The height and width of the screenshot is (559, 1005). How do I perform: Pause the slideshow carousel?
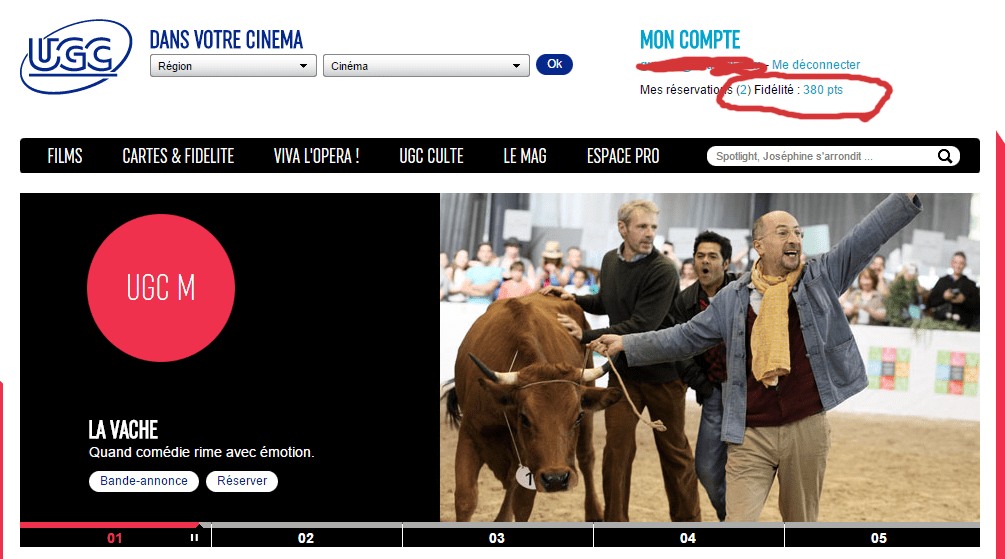(x=194, y=538)
